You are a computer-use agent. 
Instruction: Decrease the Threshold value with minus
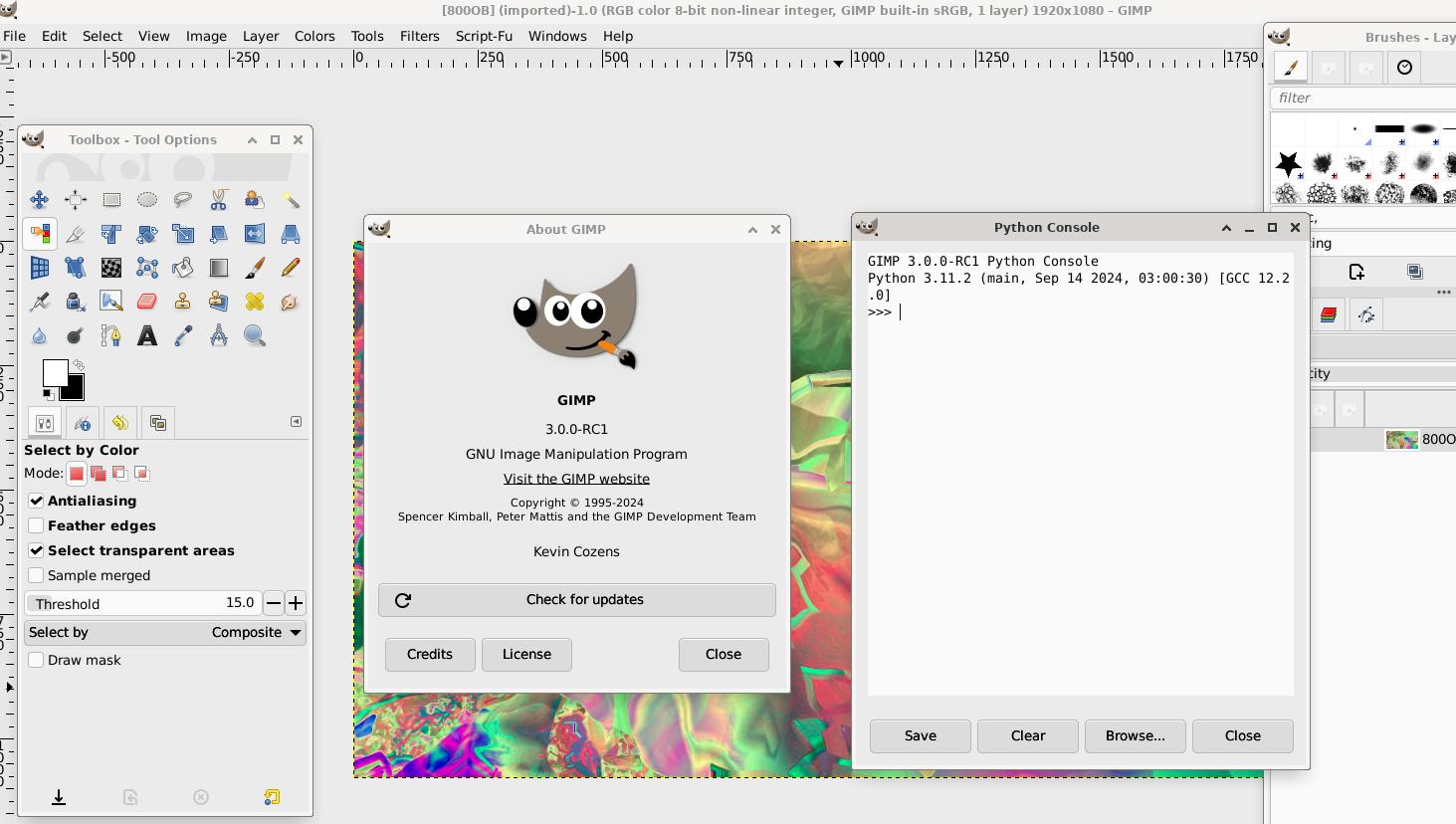[x=274, y=603]
